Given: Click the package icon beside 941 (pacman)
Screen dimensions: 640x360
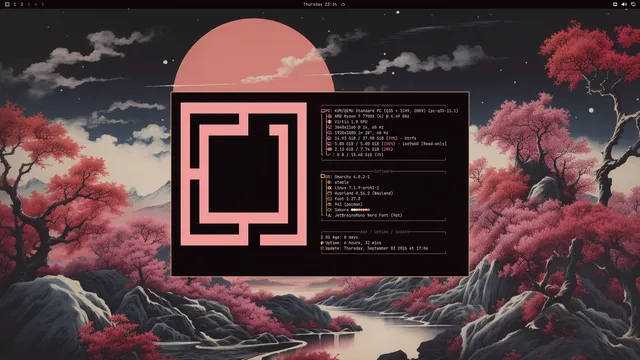Looking at the screenshot, I should [329, 204].
